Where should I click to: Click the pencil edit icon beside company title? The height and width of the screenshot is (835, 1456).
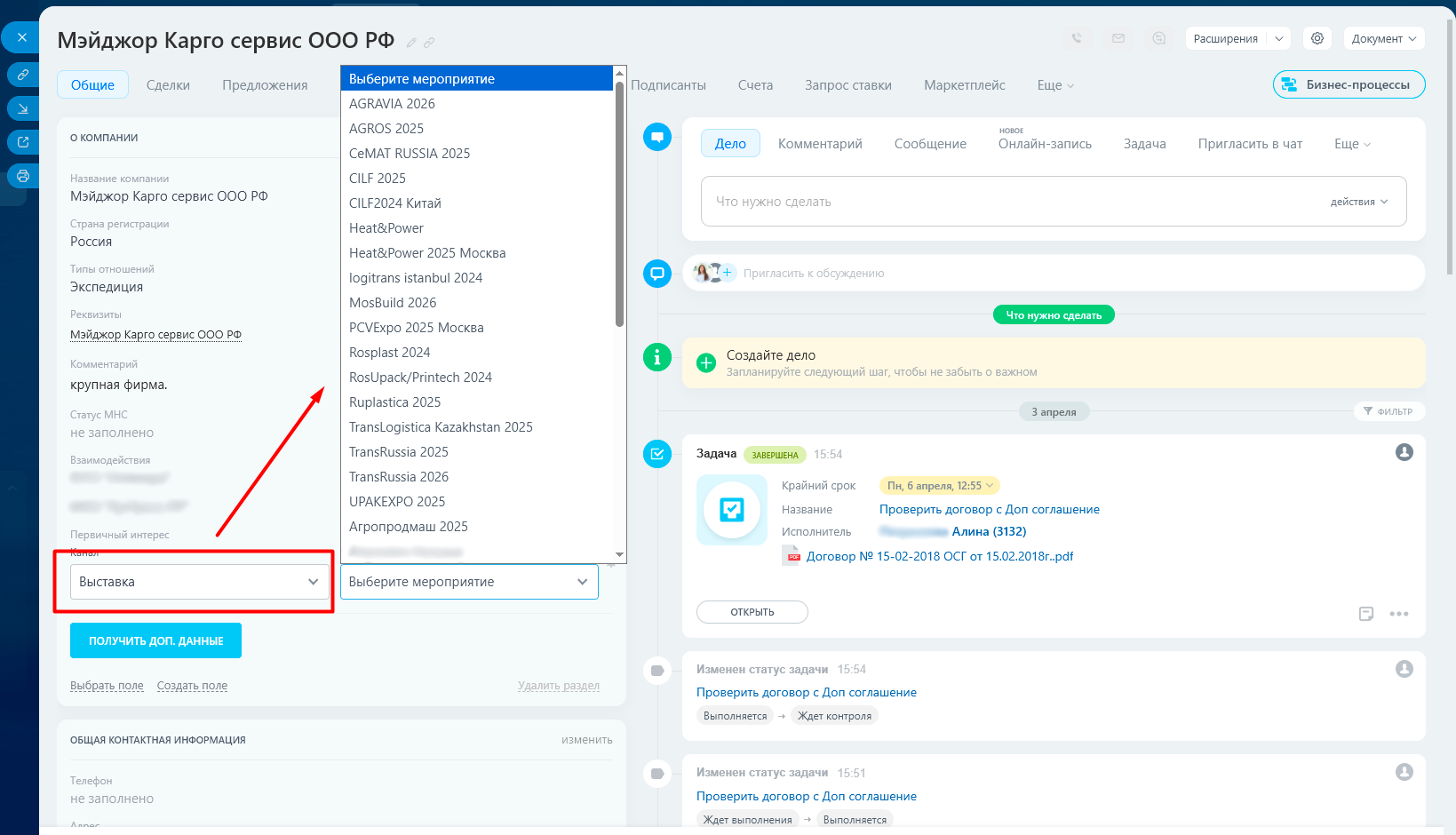[411, 43]
